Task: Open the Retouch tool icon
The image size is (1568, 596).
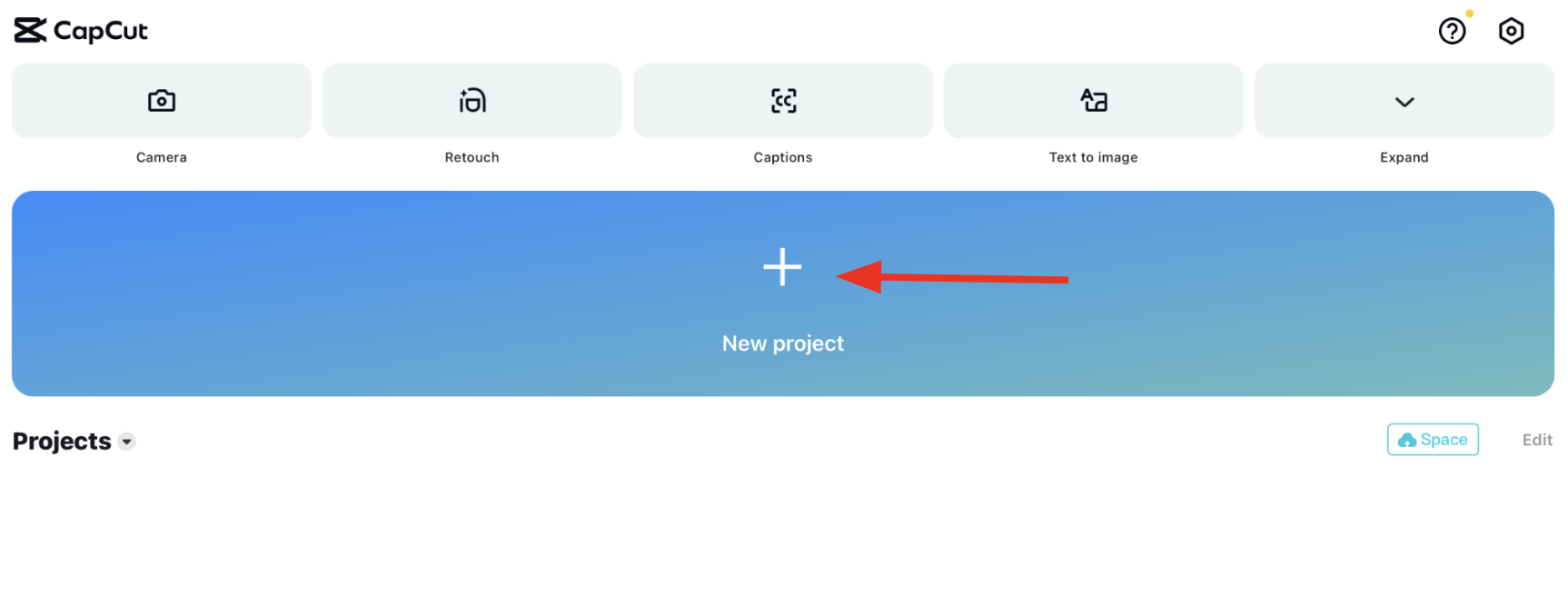Action: coord(471,101)
